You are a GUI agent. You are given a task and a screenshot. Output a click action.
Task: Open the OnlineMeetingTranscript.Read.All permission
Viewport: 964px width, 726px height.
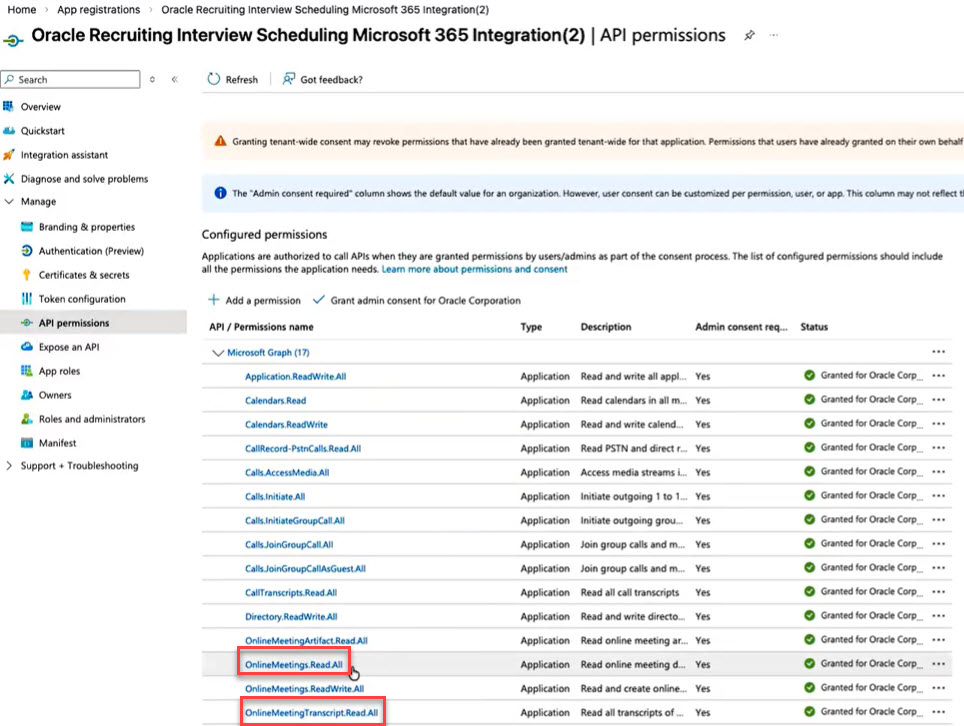[311, 712]
